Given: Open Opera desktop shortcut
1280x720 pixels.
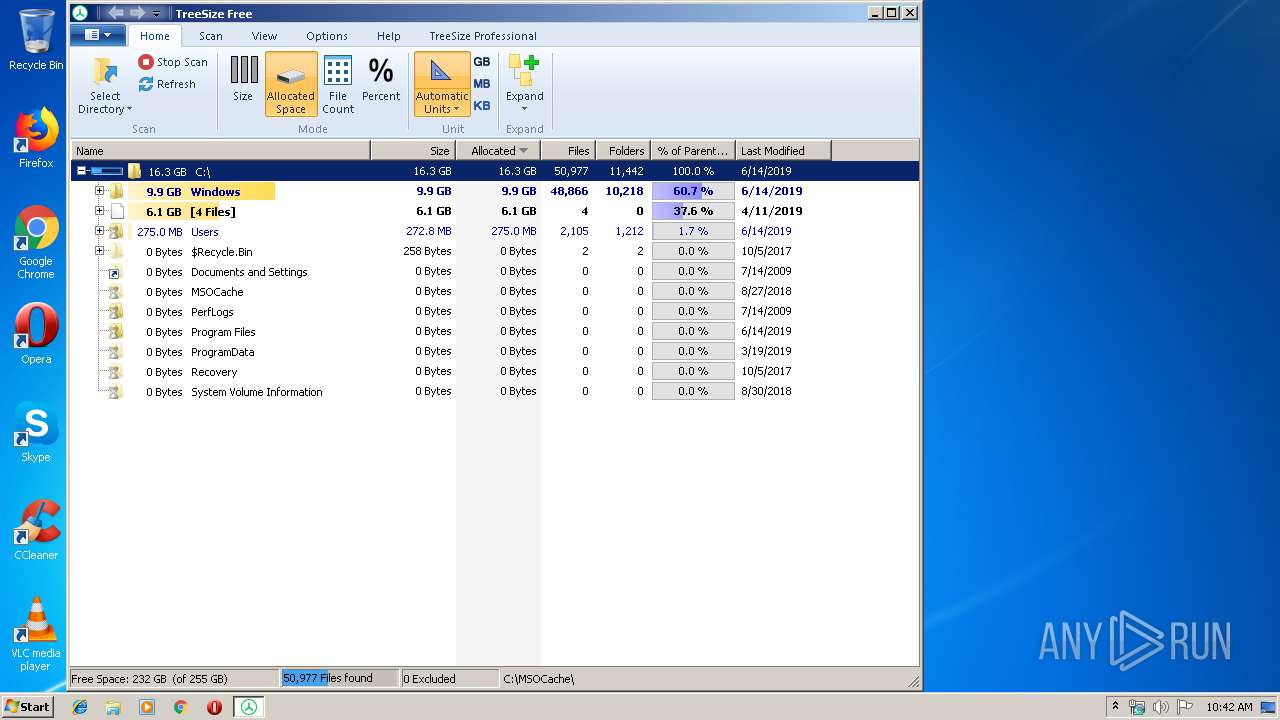Looking at the screenshot, I should coord(36,334).
